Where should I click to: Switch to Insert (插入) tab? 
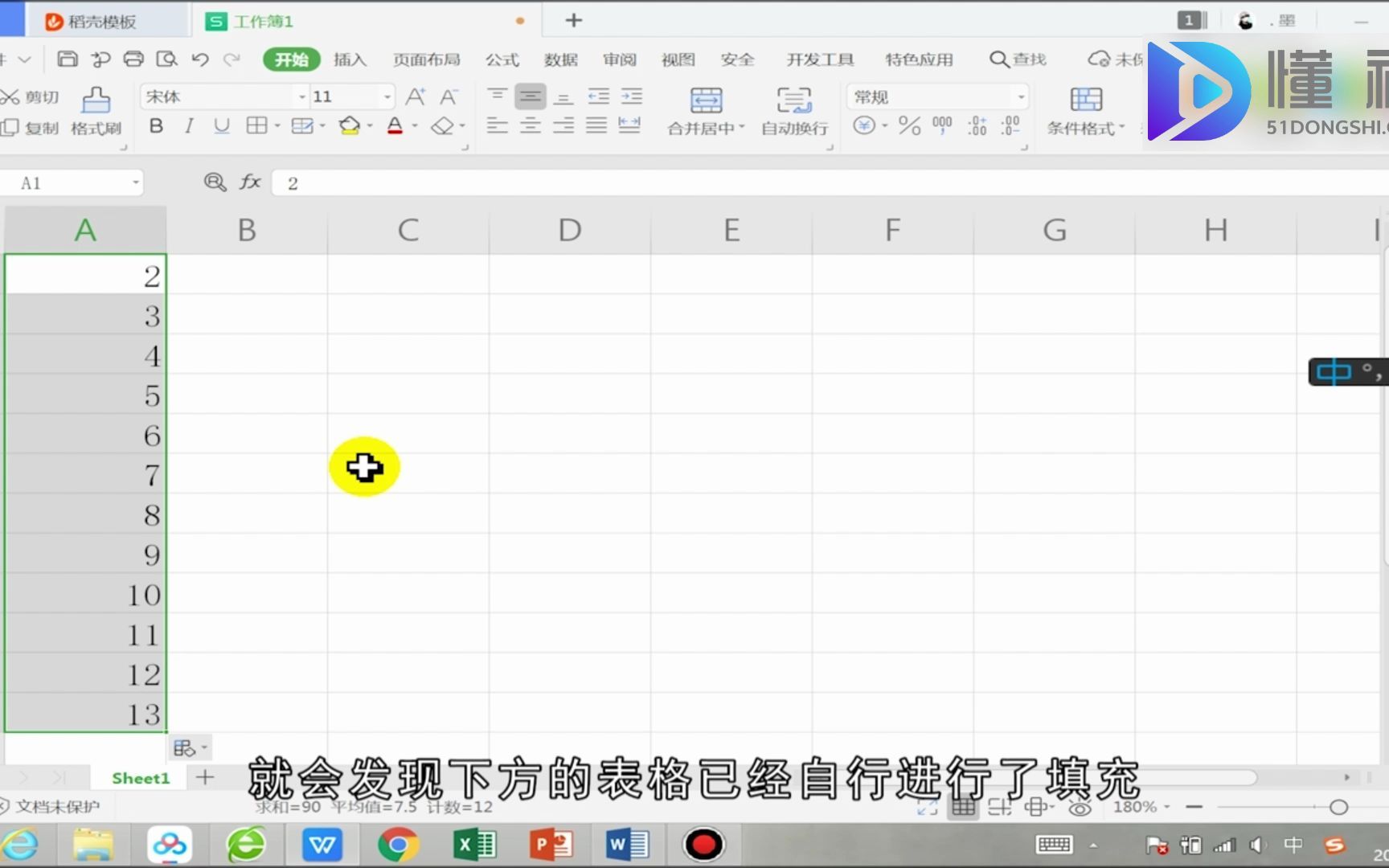click(350, 59)
